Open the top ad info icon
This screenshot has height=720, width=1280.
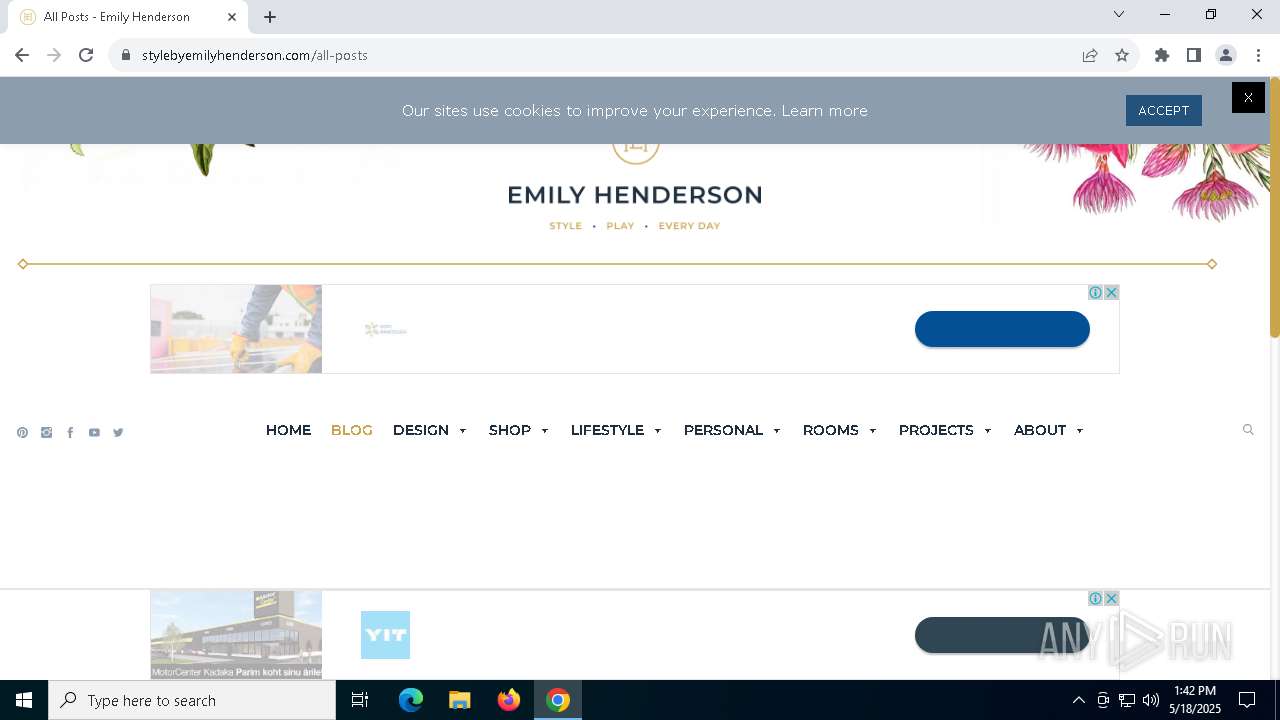point(1095,292)
